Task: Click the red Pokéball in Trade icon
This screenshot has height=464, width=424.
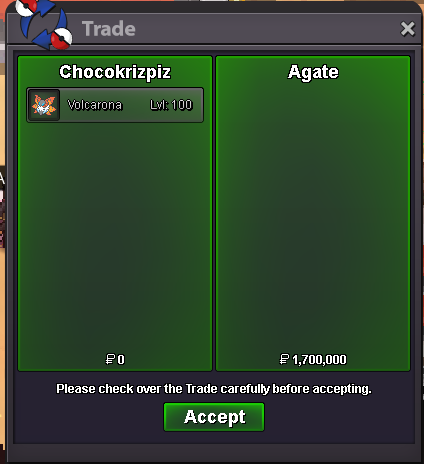Action: coord(62,38)
